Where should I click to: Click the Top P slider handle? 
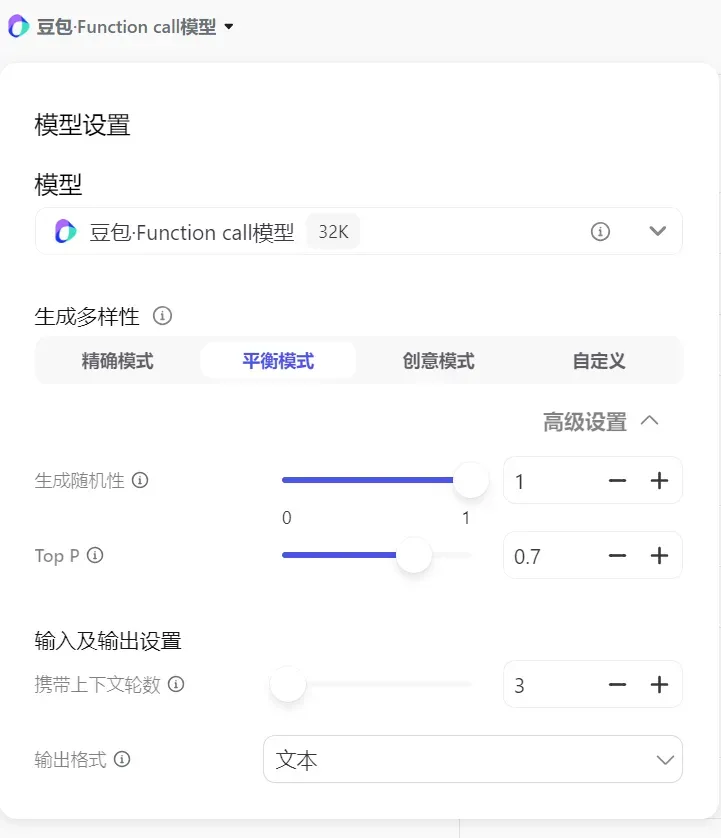414,555
